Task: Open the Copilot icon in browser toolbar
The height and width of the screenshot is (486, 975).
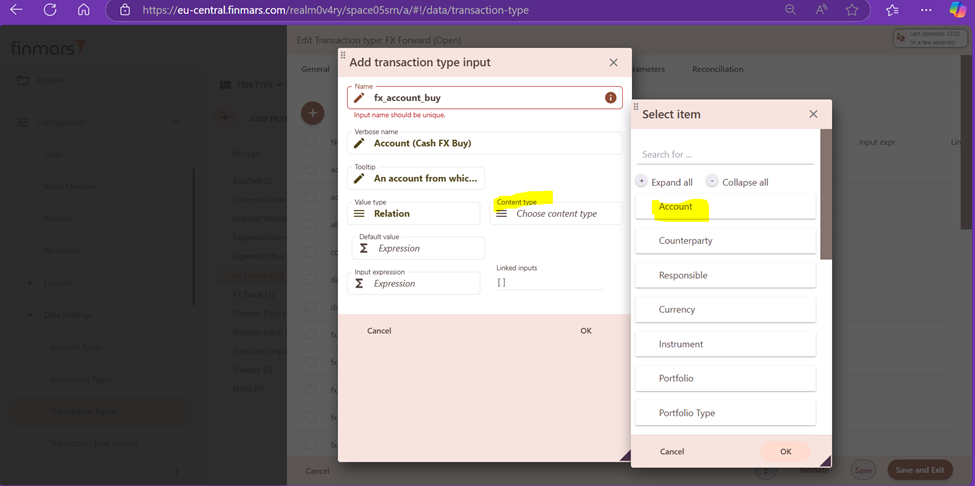Action: point(958,10)
